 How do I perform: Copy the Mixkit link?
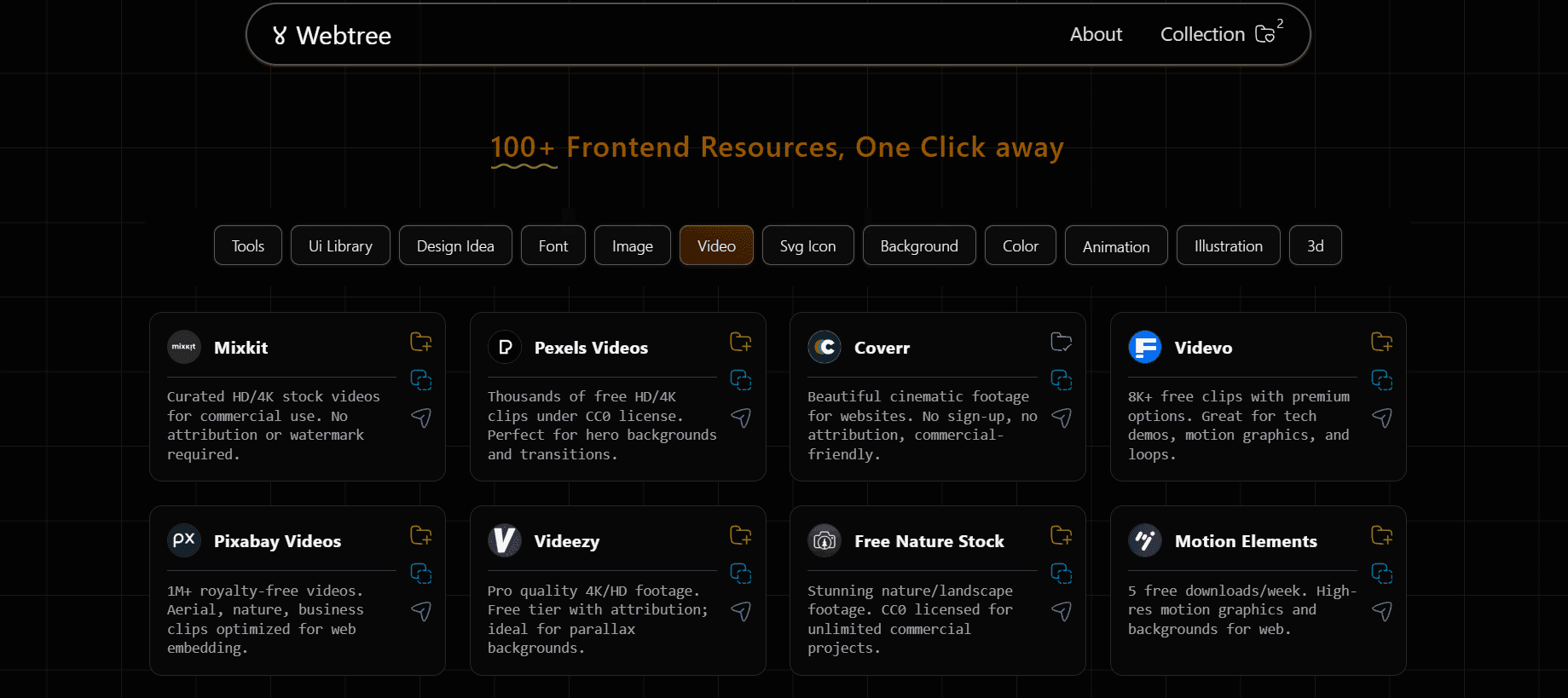coord(421,380)
